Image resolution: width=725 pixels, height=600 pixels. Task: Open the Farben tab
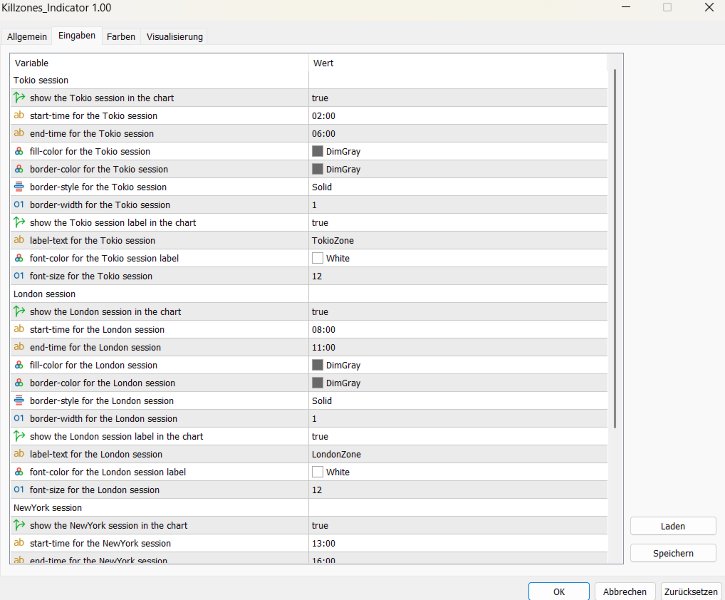[121, 37]
